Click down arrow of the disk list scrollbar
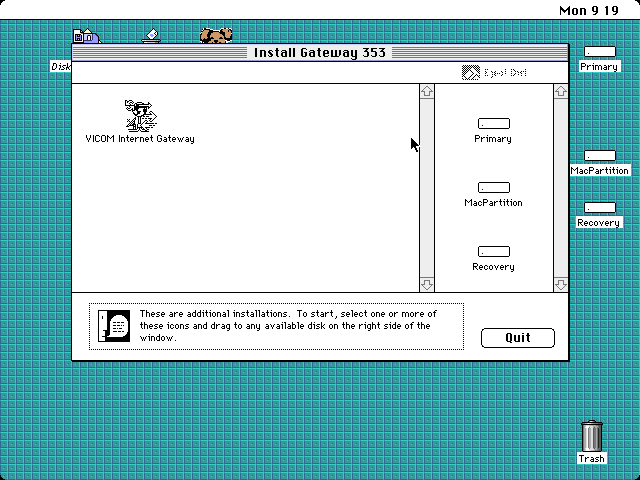This screenshot has height=480, width=640. 561,284
